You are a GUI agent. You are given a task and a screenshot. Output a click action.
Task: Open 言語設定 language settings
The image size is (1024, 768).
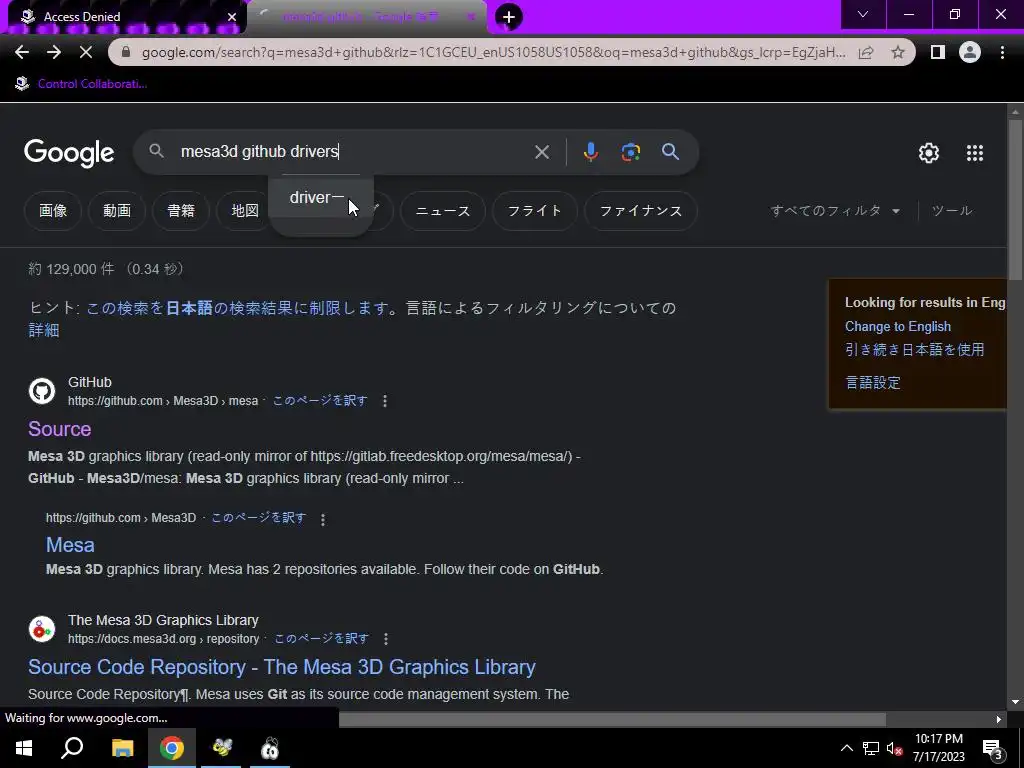point(872,383)
